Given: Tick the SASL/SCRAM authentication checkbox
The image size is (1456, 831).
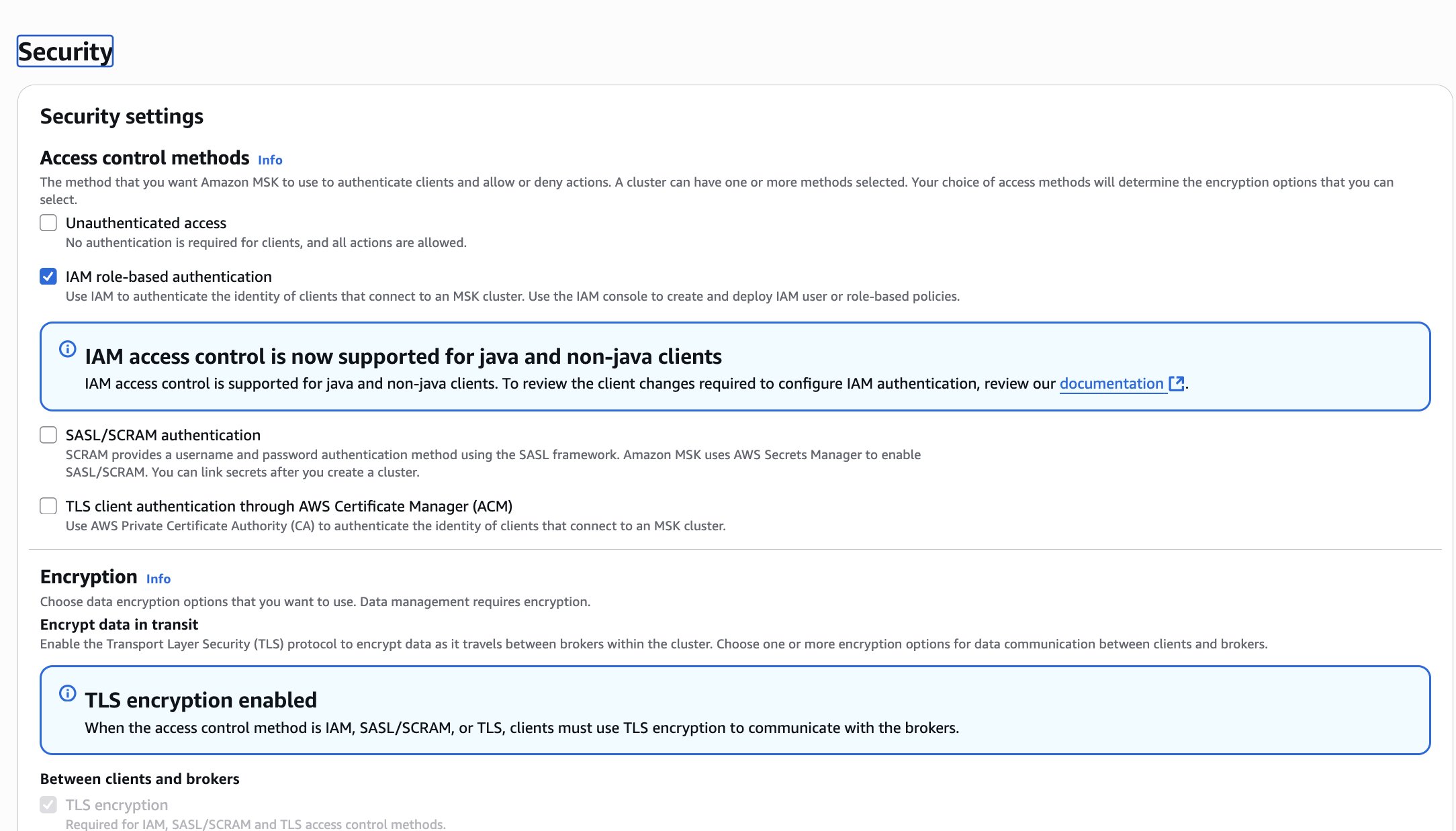Looking at the screenshot, I should (x=48, y=435).
